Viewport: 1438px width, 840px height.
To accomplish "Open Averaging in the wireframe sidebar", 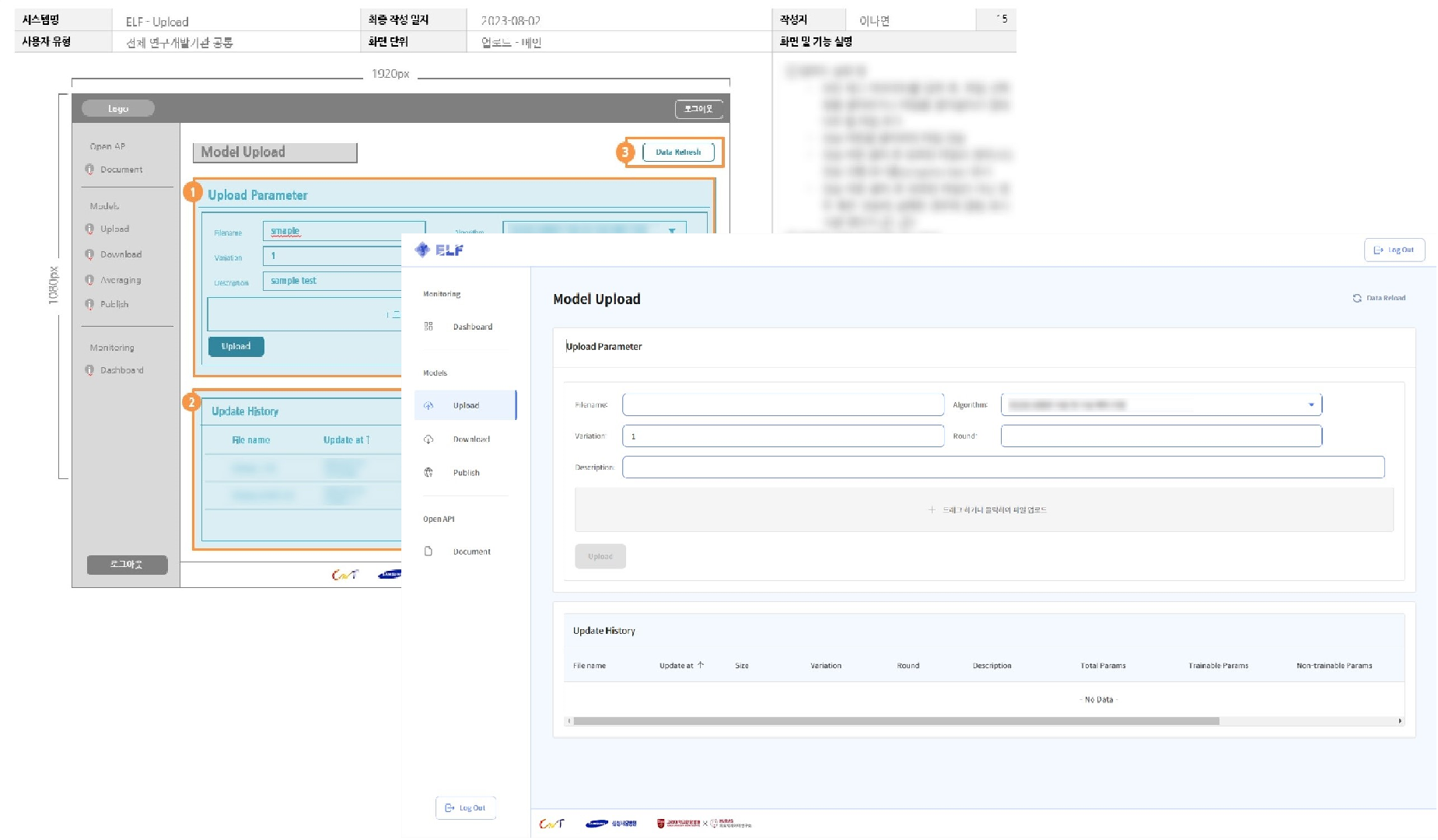I will (x=121, y=280).
